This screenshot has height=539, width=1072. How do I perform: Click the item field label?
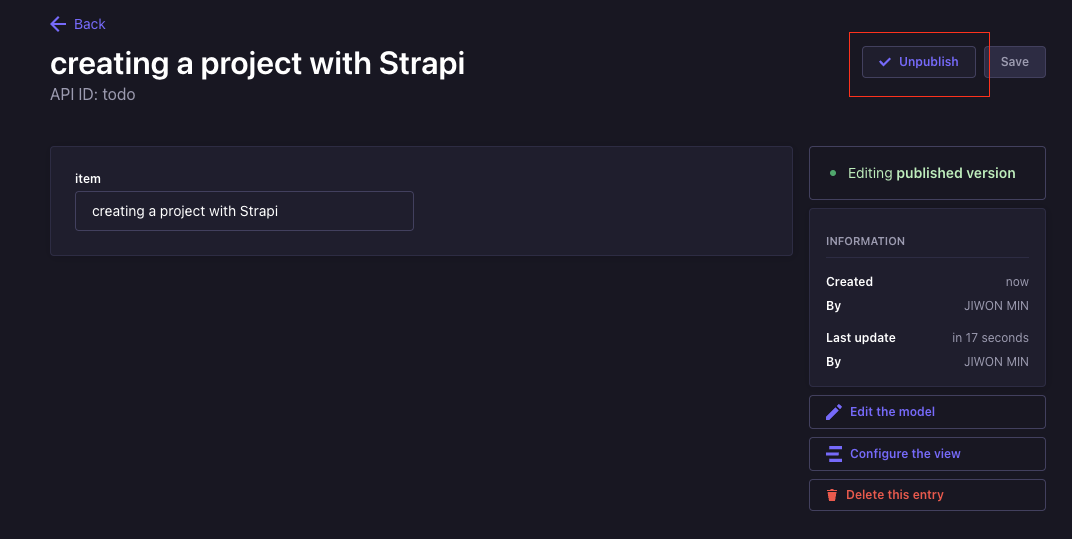[88, 179]
